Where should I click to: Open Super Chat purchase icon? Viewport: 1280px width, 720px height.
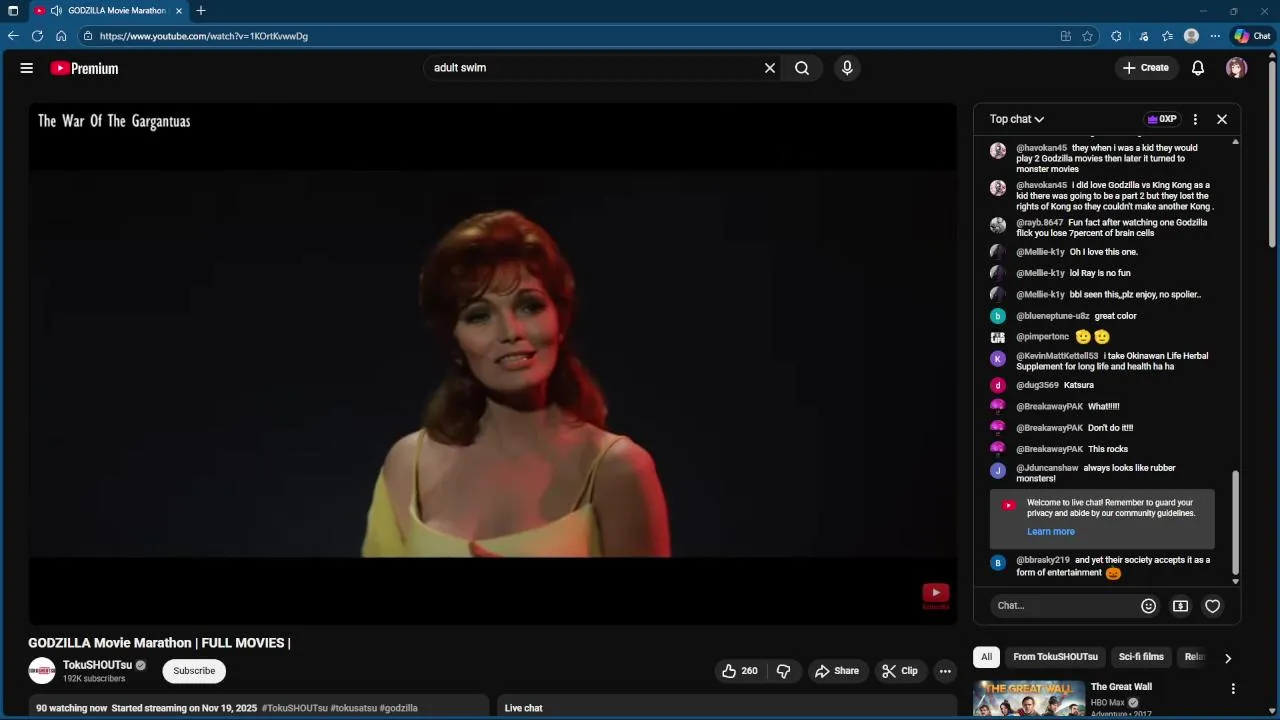click(1181, 606)
